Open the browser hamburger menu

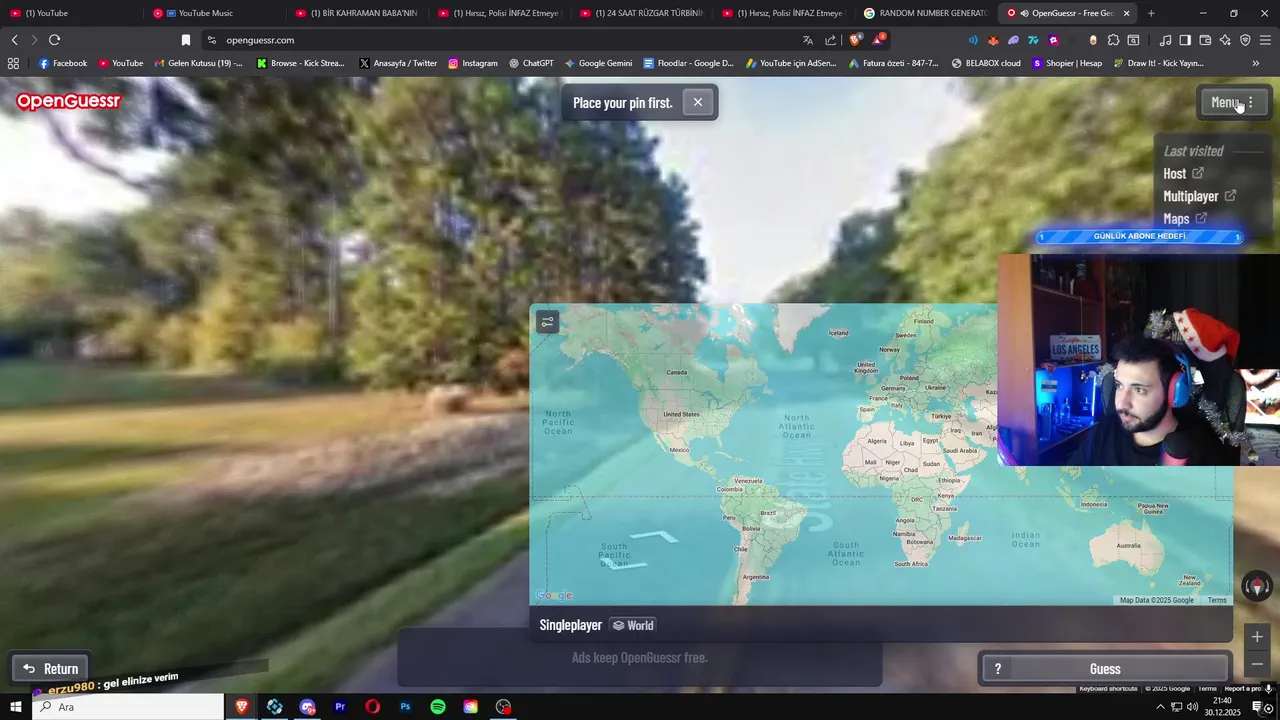(1265, 40)
